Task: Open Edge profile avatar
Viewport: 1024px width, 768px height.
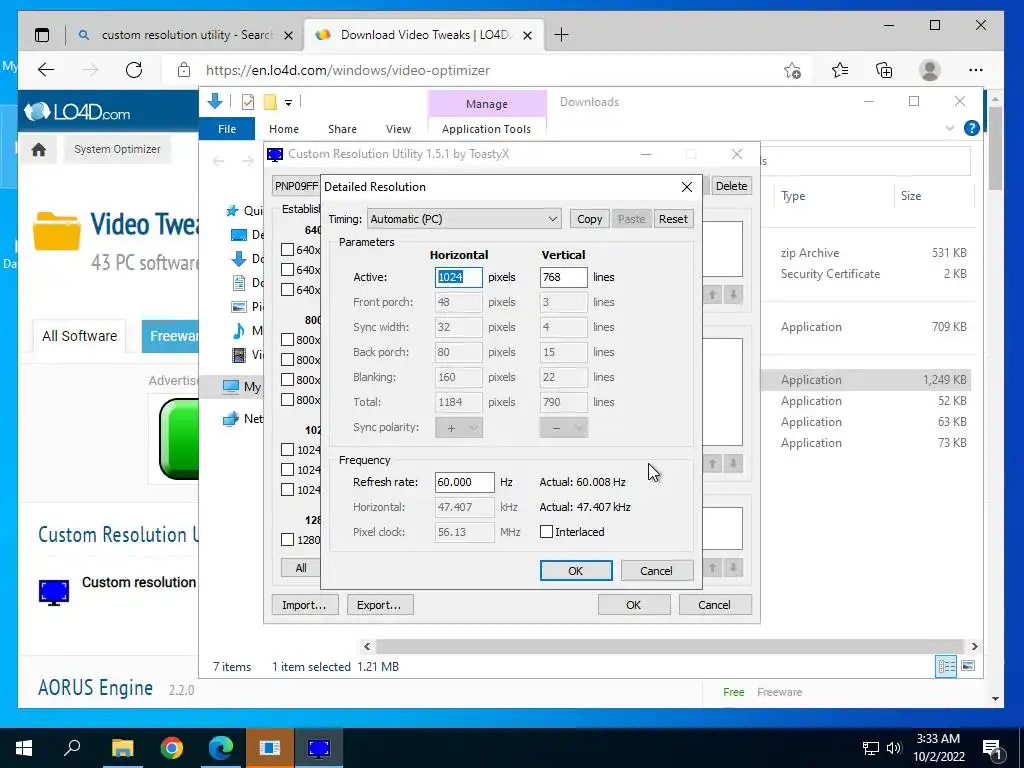Action: point(929,70)
